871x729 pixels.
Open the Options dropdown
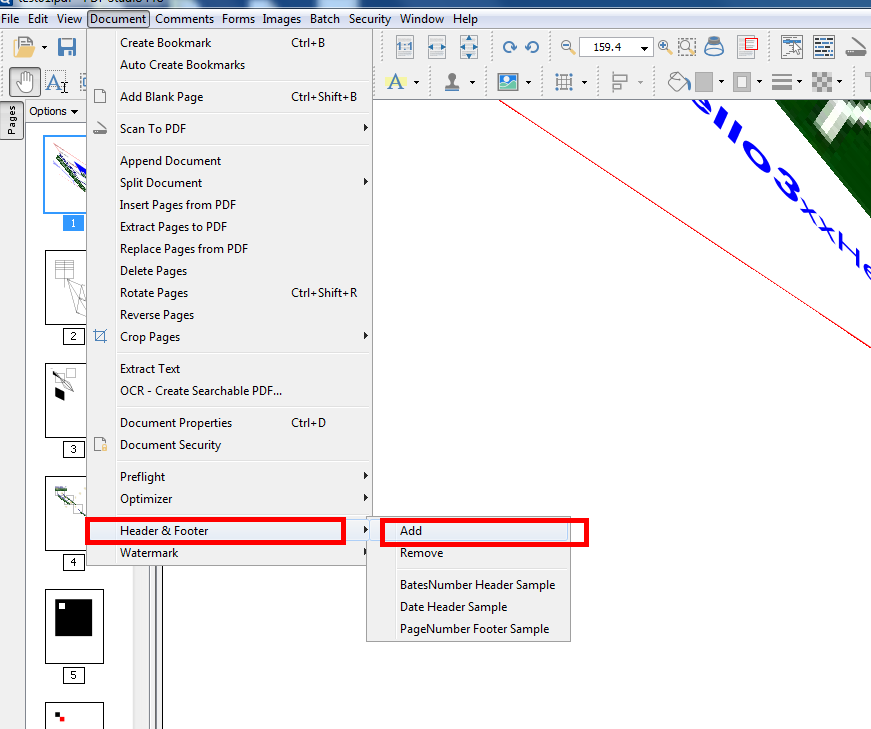tap(46, 111)
